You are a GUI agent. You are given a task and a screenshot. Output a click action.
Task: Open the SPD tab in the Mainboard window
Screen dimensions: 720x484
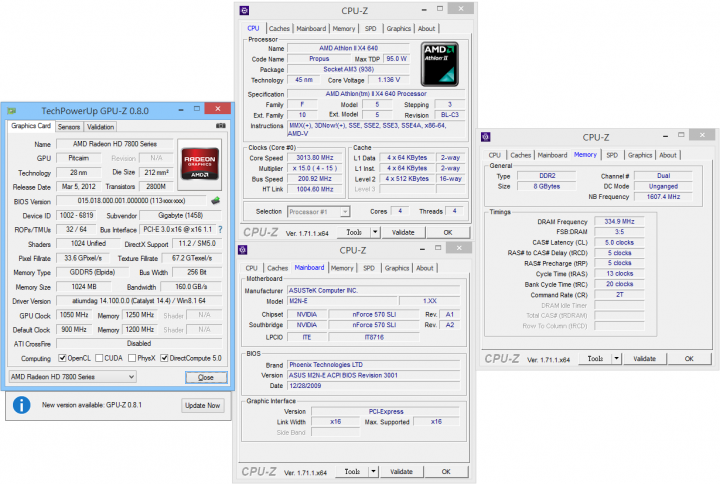pyautogui.click(x=369, y=268)
